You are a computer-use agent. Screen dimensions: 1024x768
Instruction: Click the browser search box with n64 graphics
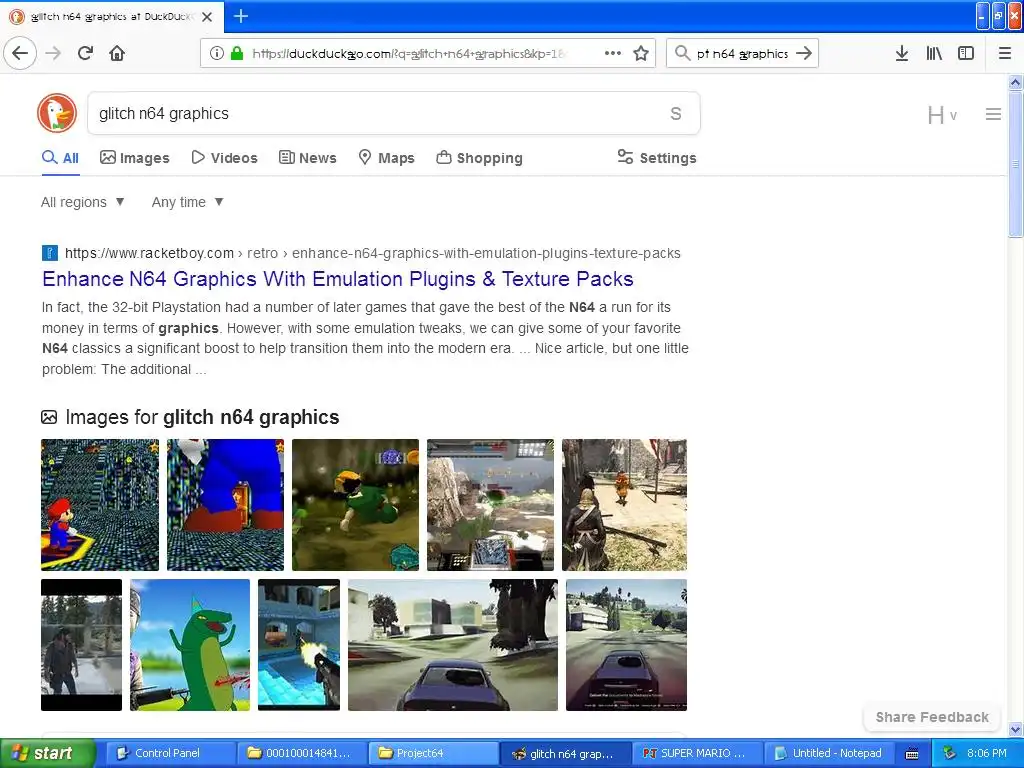pyautogui.click(x=742, y=54)
